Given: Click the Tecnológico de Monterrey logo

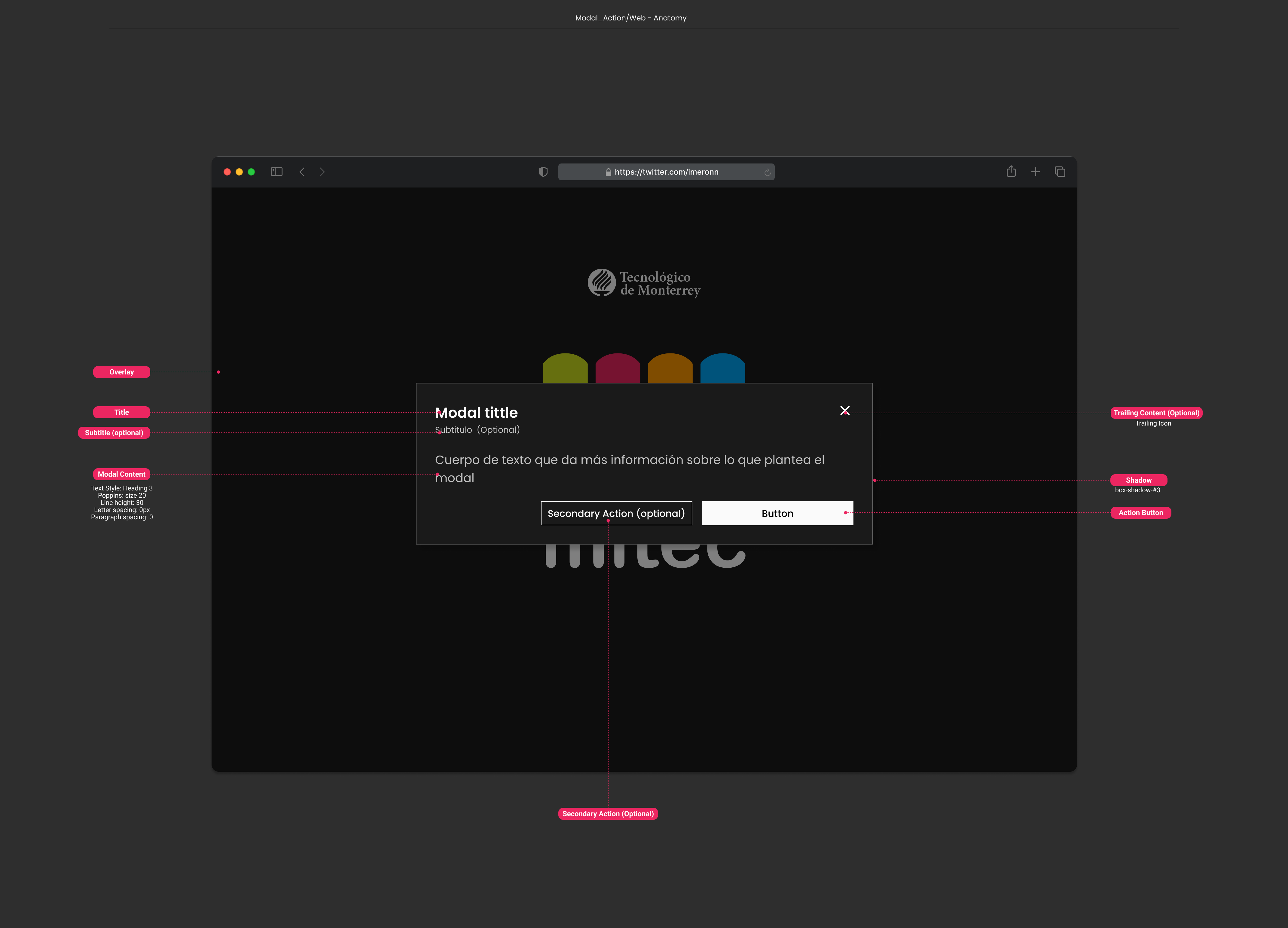Looking at the screenshot, I should [644, 283].
